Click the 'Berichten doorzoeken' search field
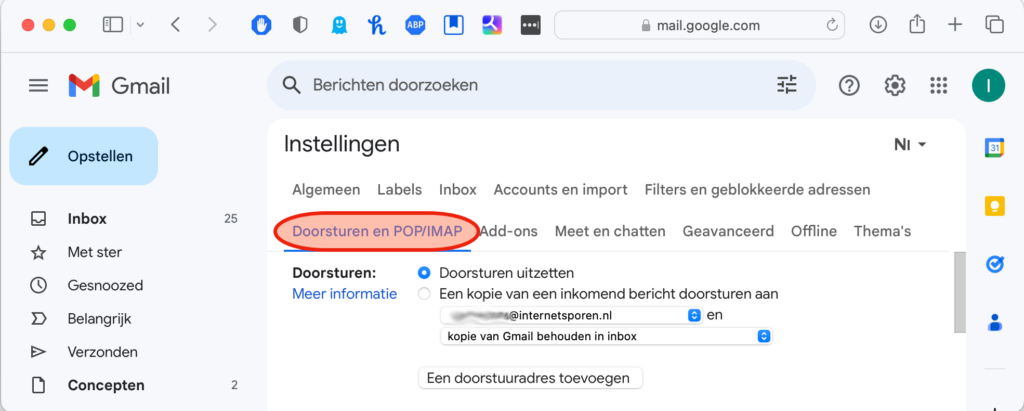Image resolution: width=1024 pixels, height=411 pixels. click(x=530, y=86)
